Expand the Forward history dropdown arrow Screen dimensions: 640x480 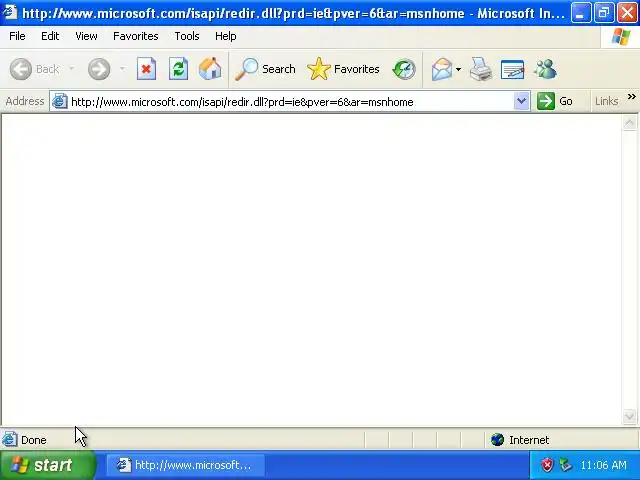[122, 69]
